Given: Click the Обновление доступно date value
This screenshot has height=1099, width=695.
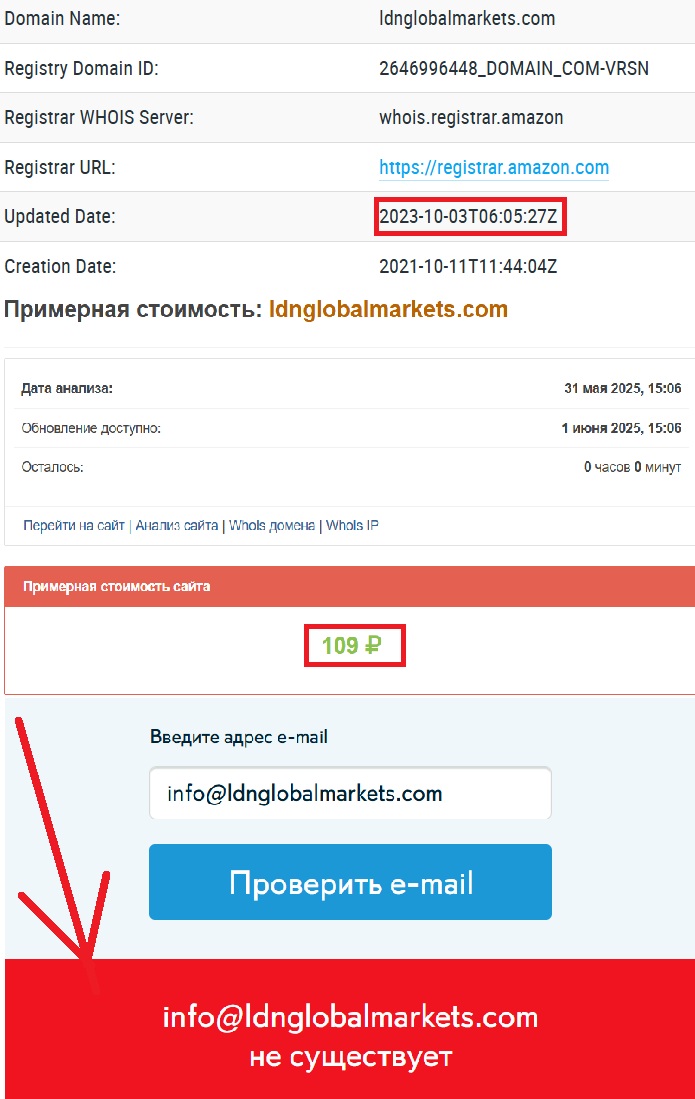Looking at the screenshot, I should point(621,428).
